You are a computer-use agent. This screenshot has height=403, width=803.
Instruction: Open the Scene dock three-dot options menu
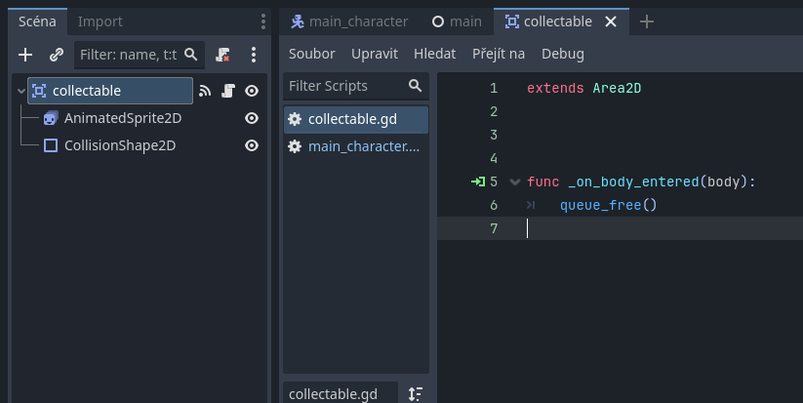(263, 22)
